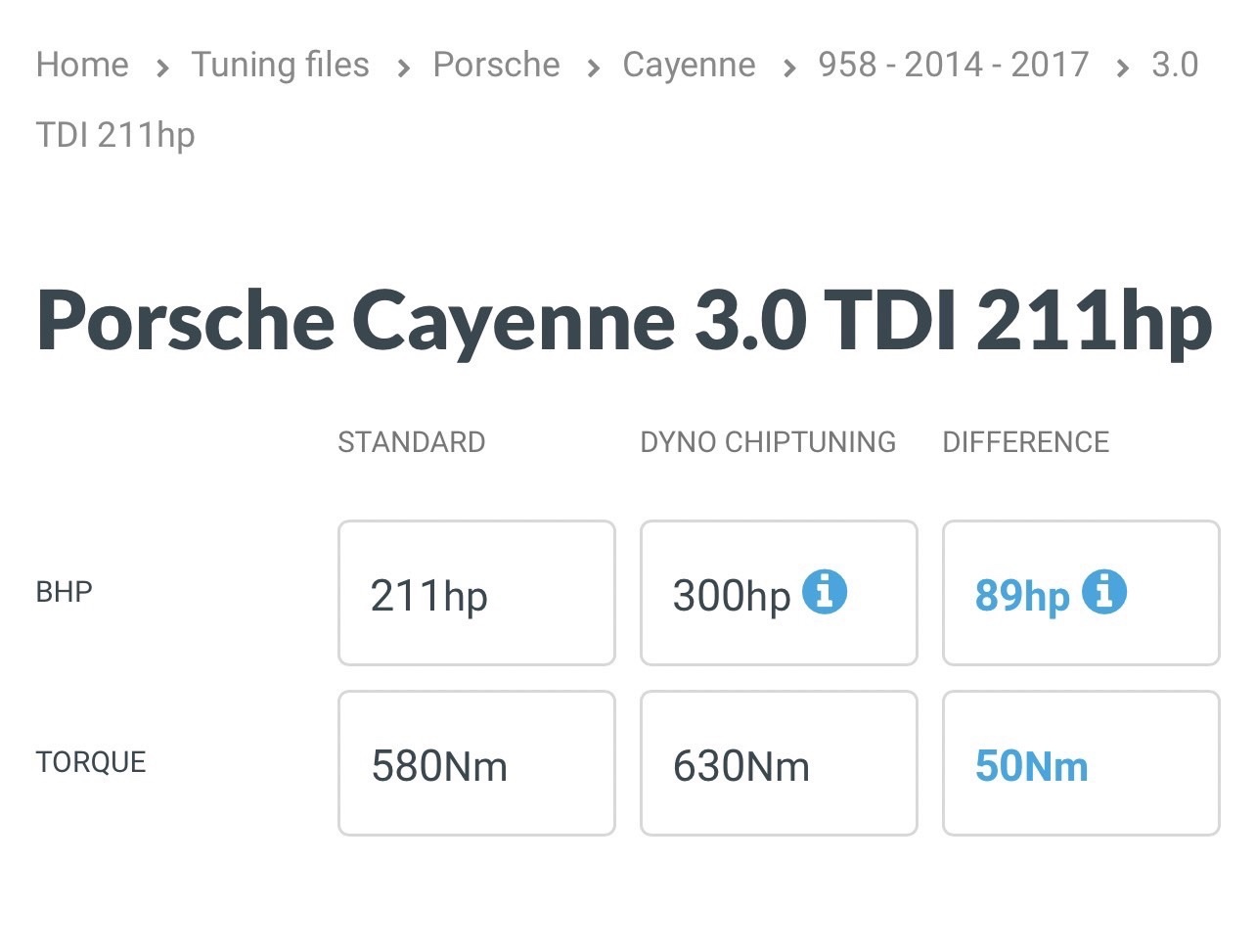1256x952 pixels.
Task: Click the 300hp chiptuning value
Action: pyautogui.click(x=732, y=595)
